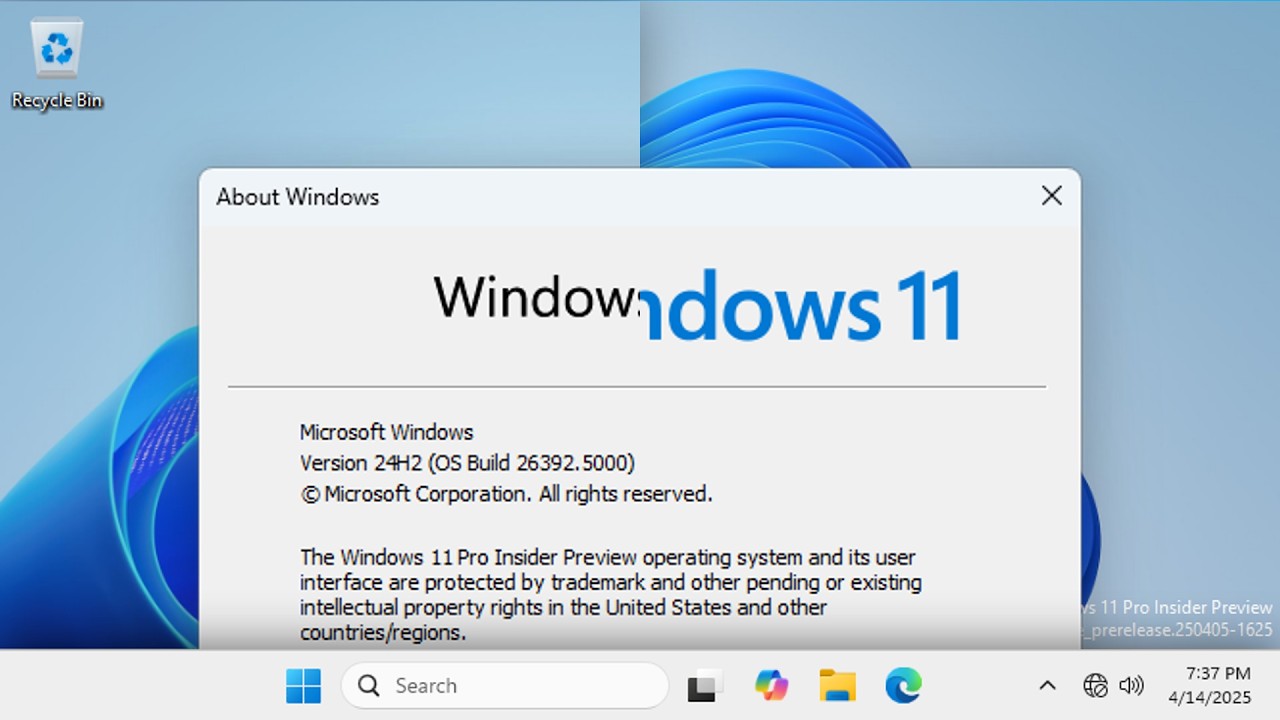Expand the hidden icons tray chevron
Image resolution: width=1280 pixels, height=720 pixels.
point(1047,686)
